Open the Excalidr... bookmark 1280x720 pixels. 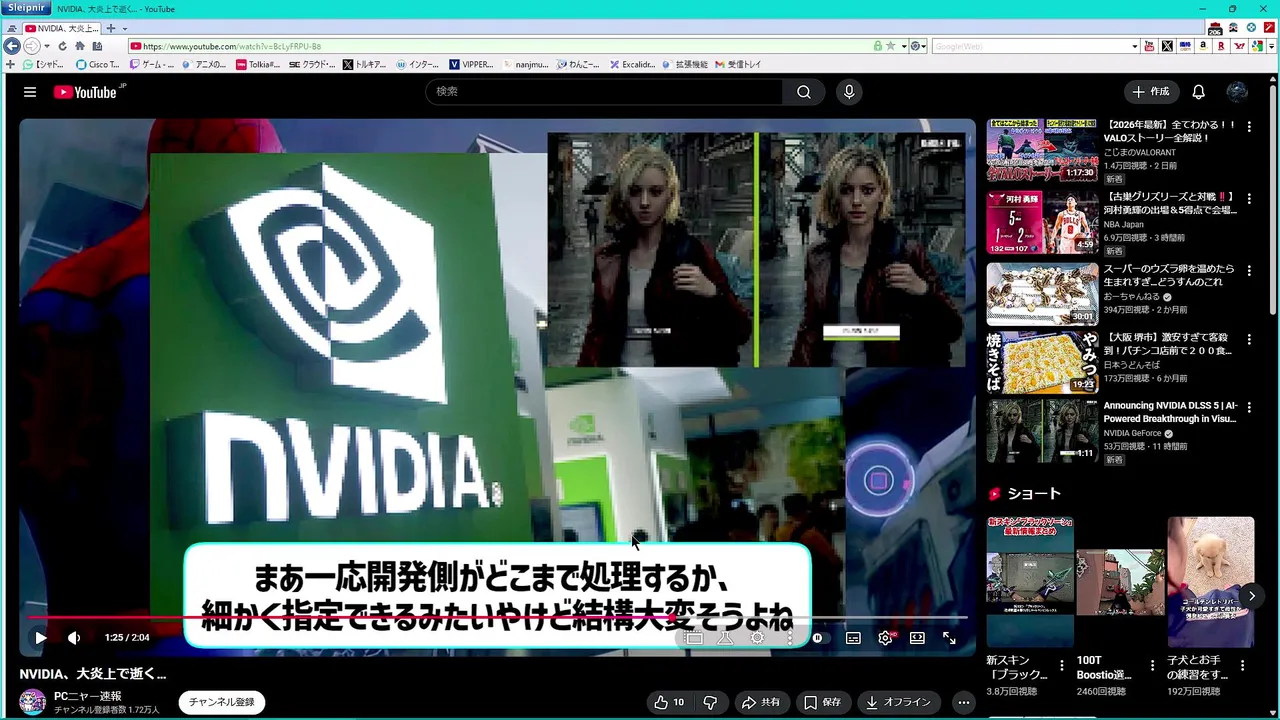tap(633, 64)
